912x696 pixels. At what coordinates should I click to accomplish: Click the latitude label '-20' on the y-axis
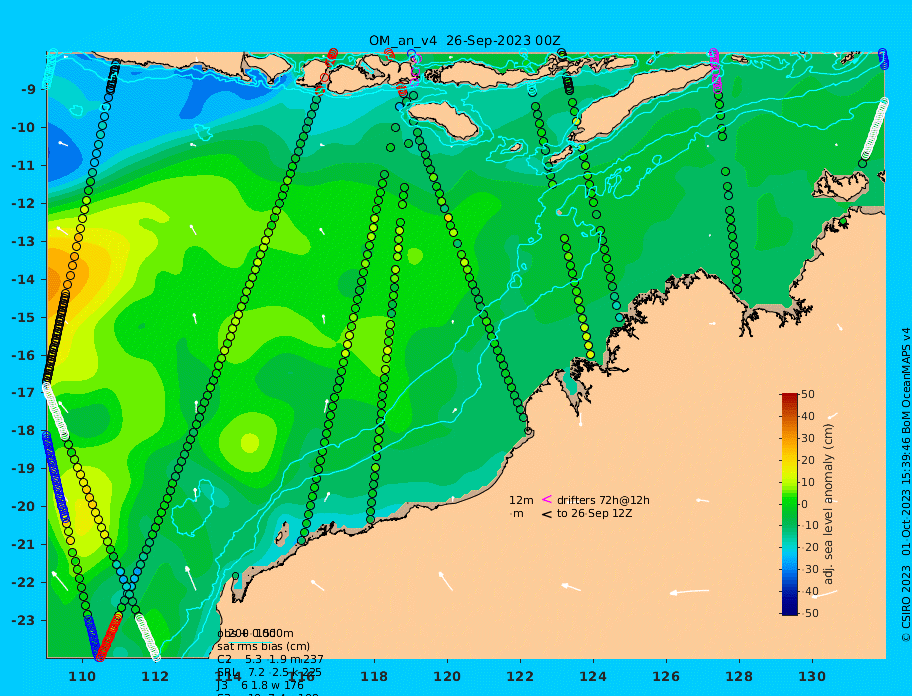point(23,506)
